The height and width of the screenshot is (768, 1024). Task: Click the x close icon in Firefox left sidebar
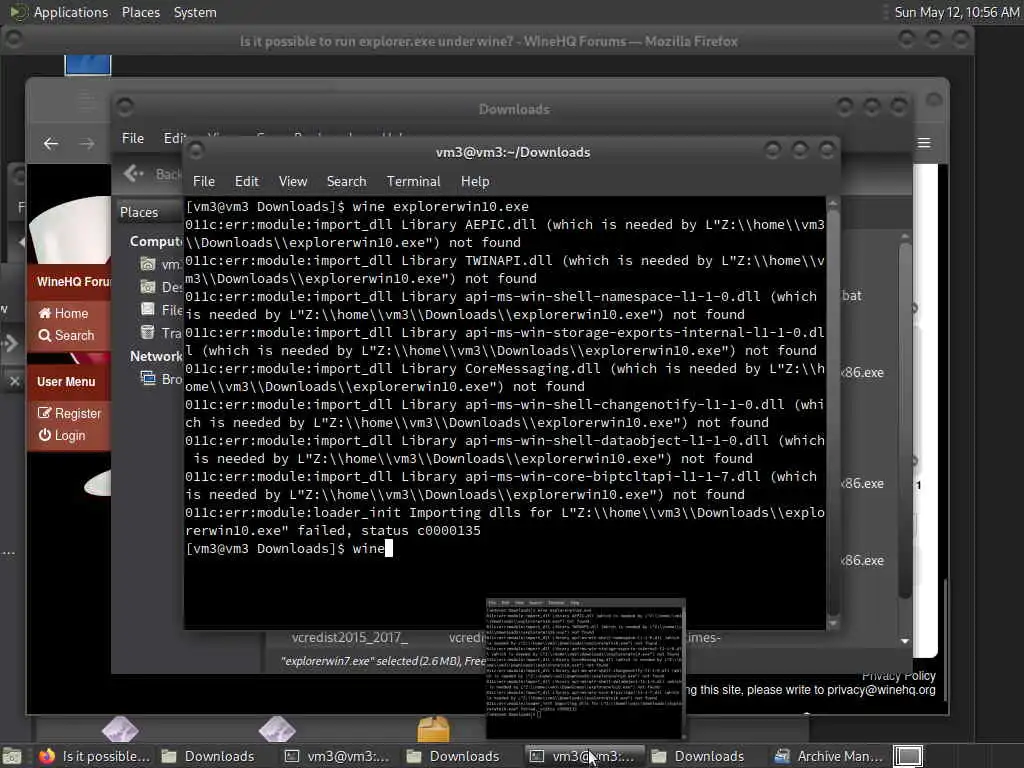[x=14, y=381]
